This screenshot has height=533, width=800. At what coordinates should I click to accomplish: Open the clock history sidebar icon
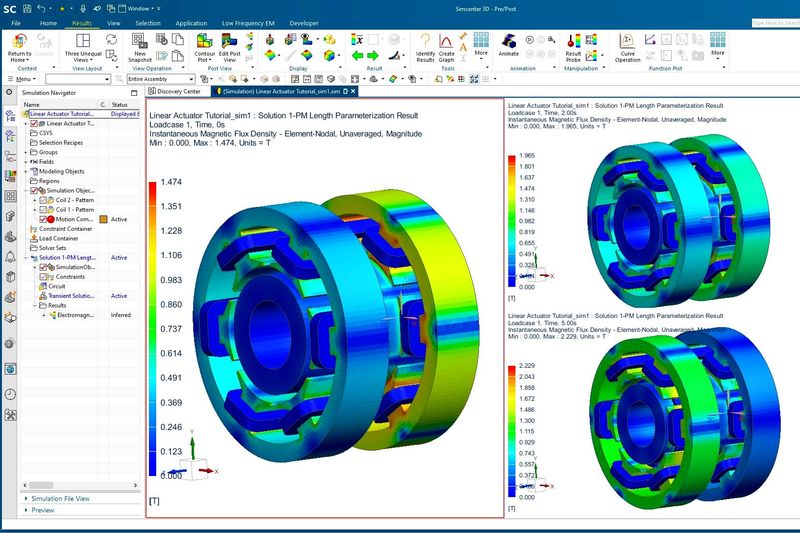pyautogui.click(x=10, y=394)
